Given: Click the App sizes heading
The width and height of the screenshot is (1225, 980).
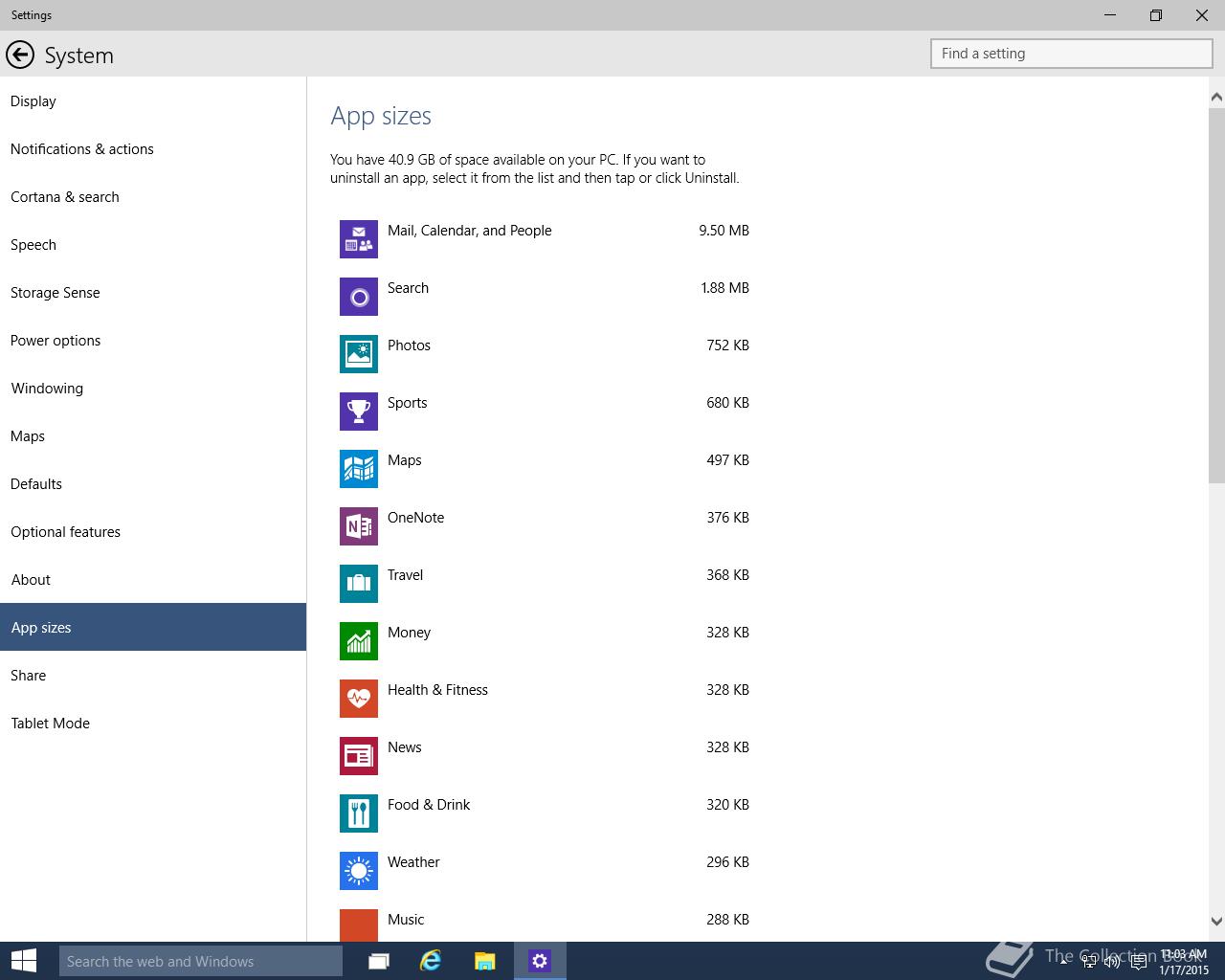Looking at the screenshot, I should pyautogui.click(x=381, y=117).
